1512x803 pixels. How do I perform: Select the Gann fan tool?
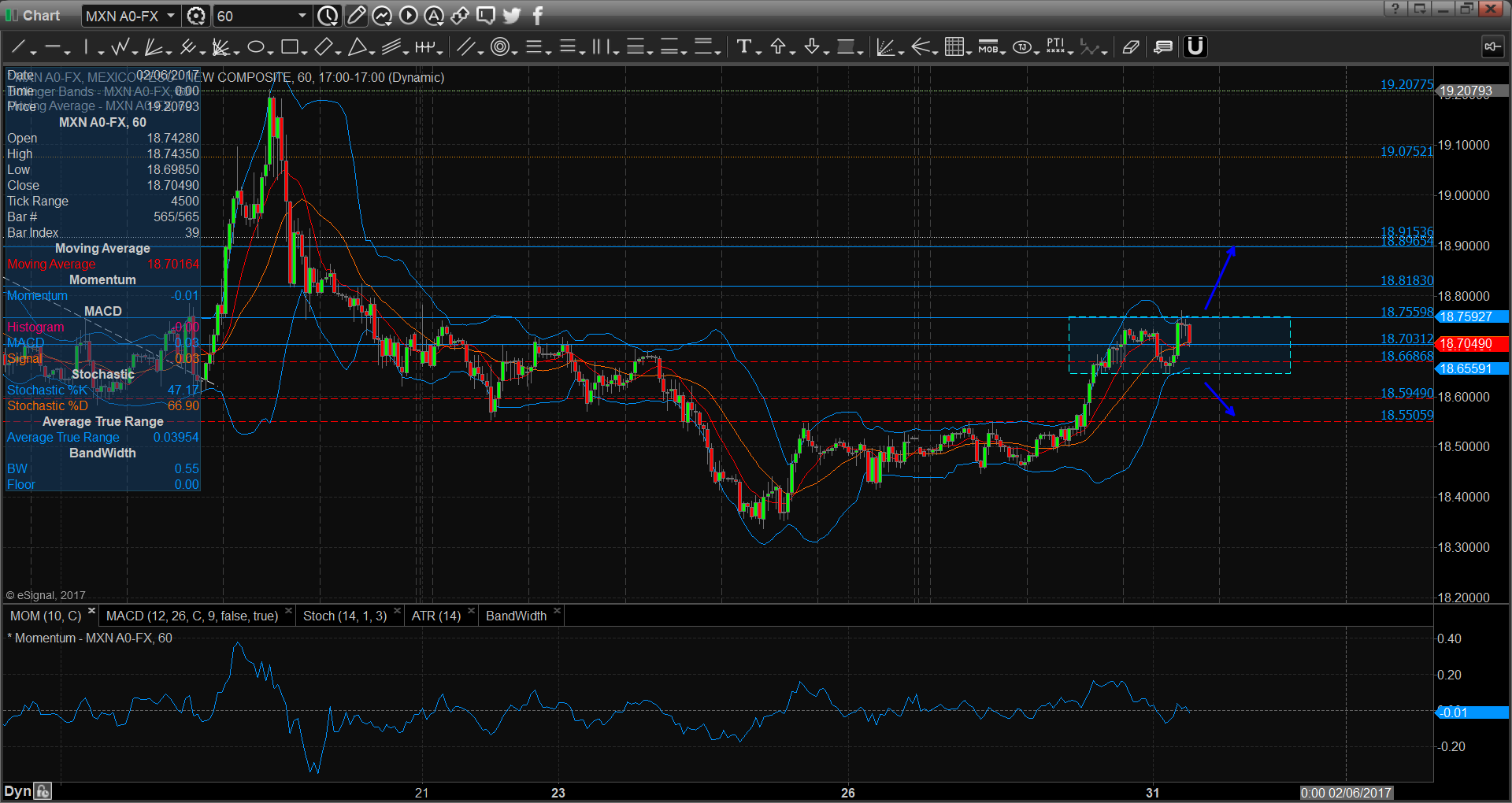(x=220, y=47)
